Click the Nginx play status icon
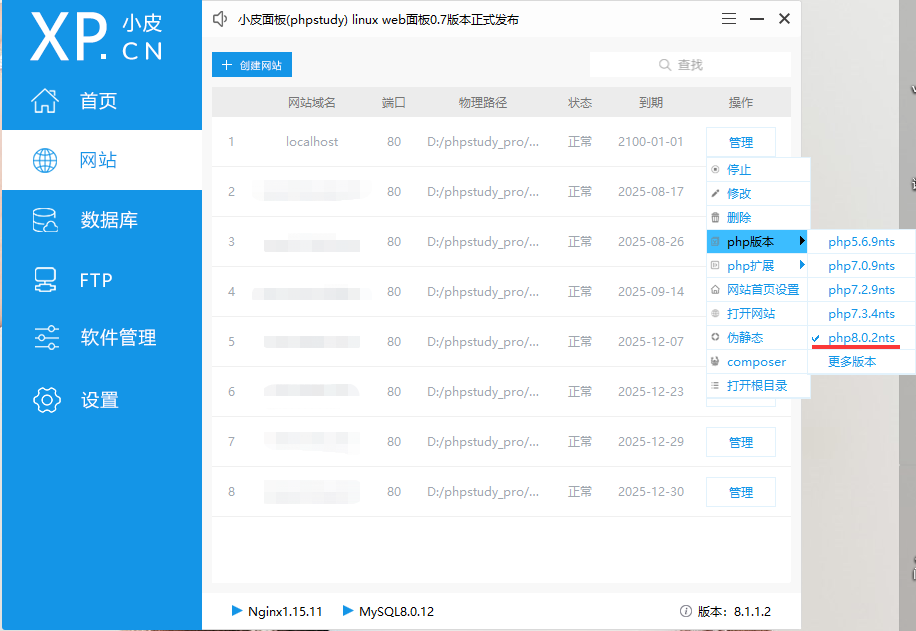 [237, 611]
